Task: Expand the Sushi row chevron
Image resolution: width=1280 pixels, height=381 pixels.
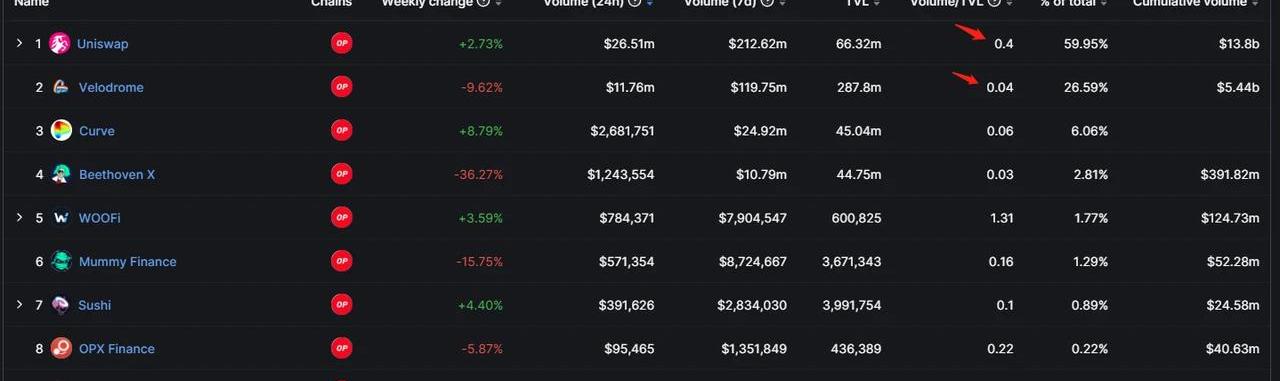Action: click(x=18, y=305)
